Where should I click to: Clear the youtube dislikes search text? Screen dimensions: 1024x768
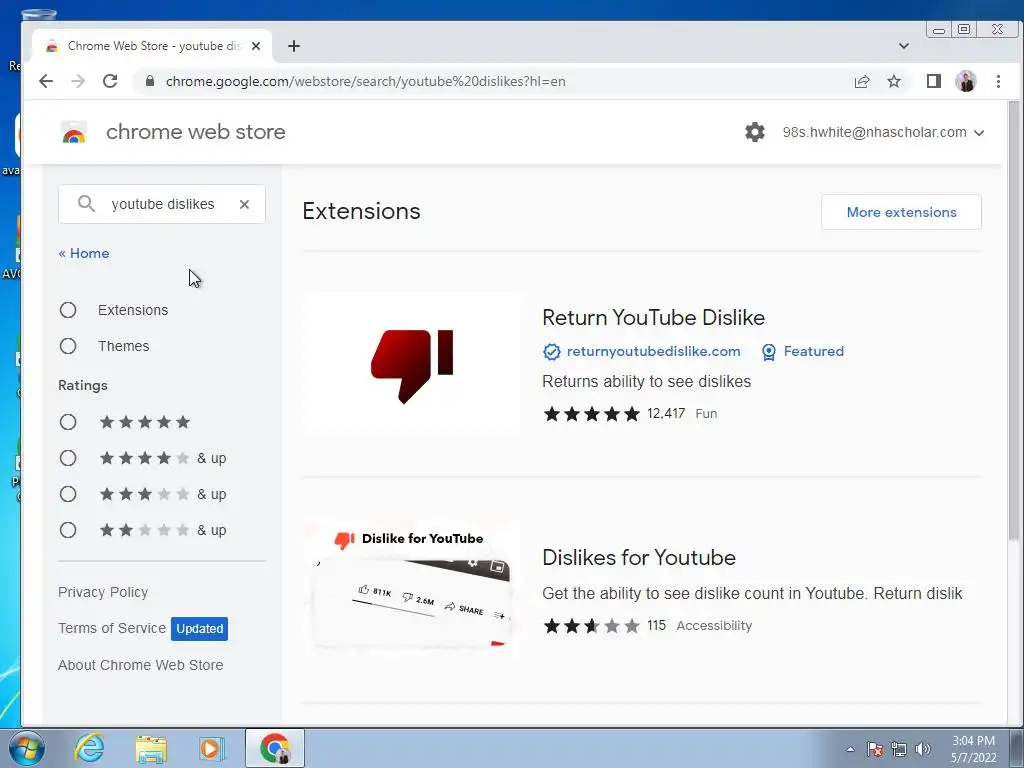coord(244,204)
